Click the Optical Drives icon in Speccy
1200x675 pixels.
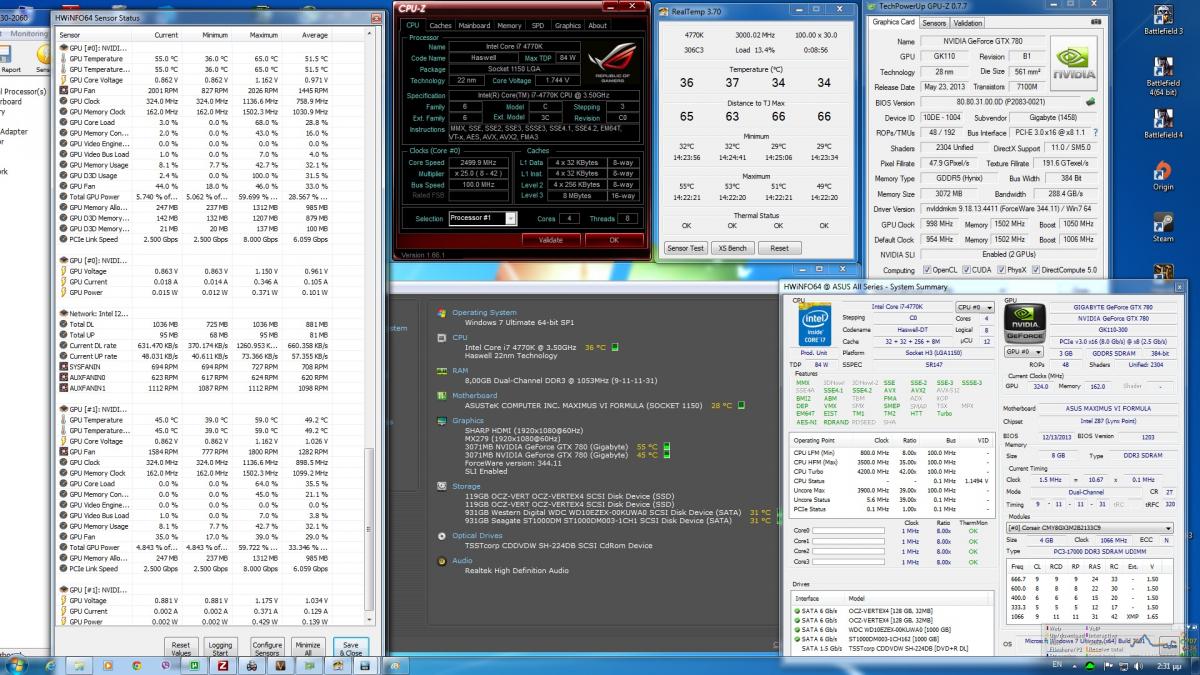click(x=442, y=536)
